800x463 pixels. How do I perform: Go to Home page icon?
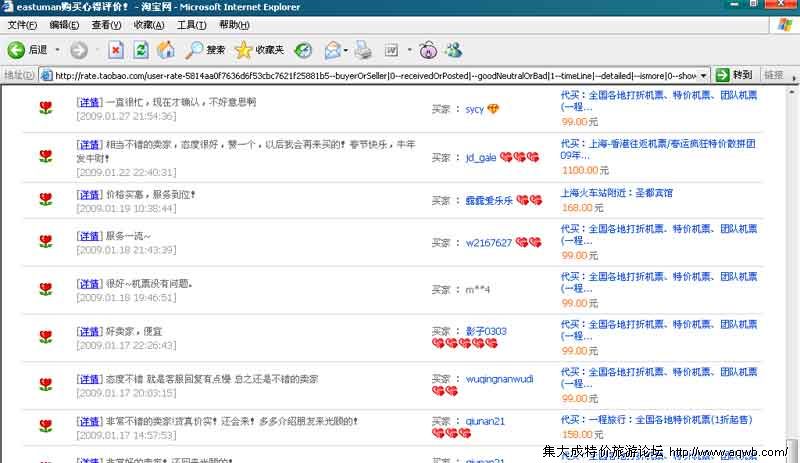point(165,50)
